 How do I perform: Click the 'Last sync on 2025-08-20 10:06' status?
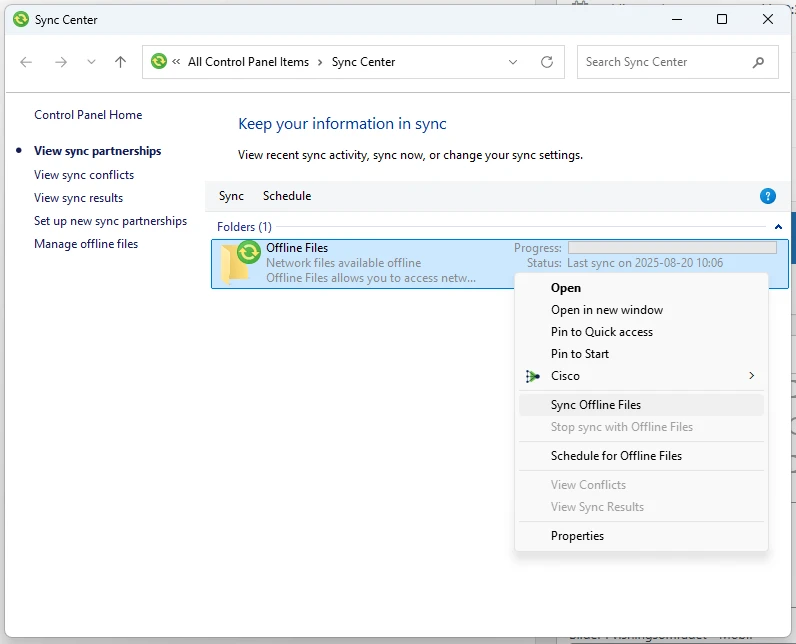tap(645, 263)
